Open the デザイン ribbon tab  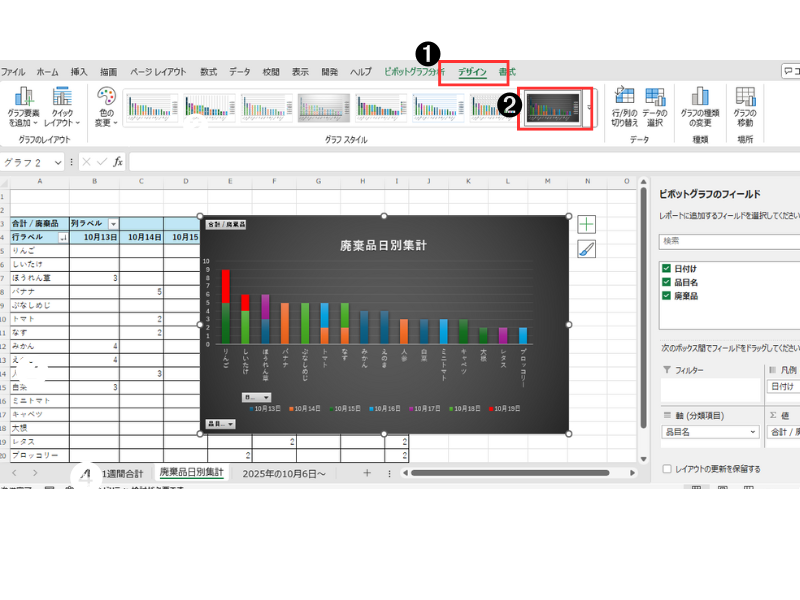[x=471, y=72]
